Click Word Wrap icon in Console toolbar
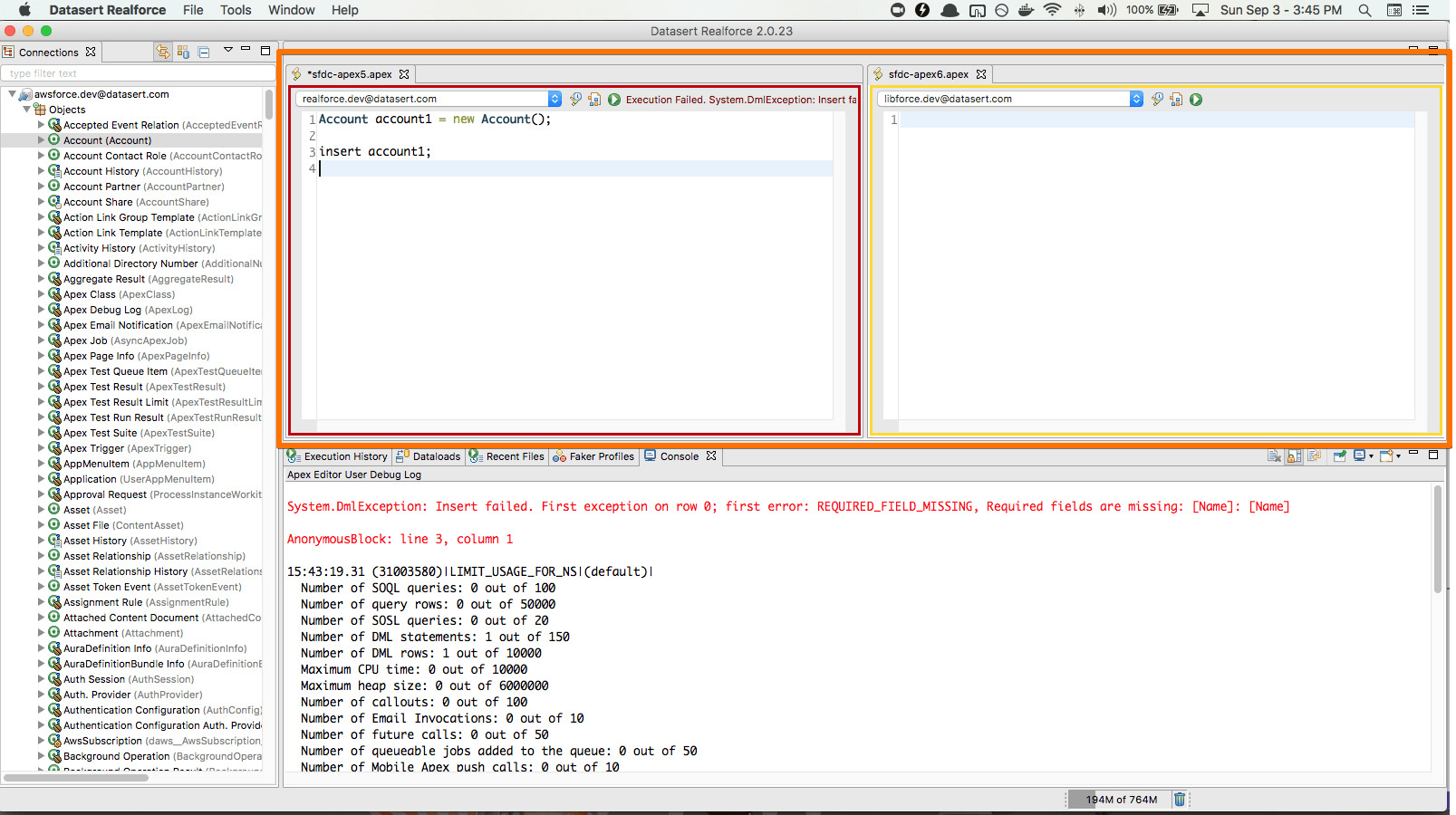The image size is (1456, 815). click(1314, 456)
